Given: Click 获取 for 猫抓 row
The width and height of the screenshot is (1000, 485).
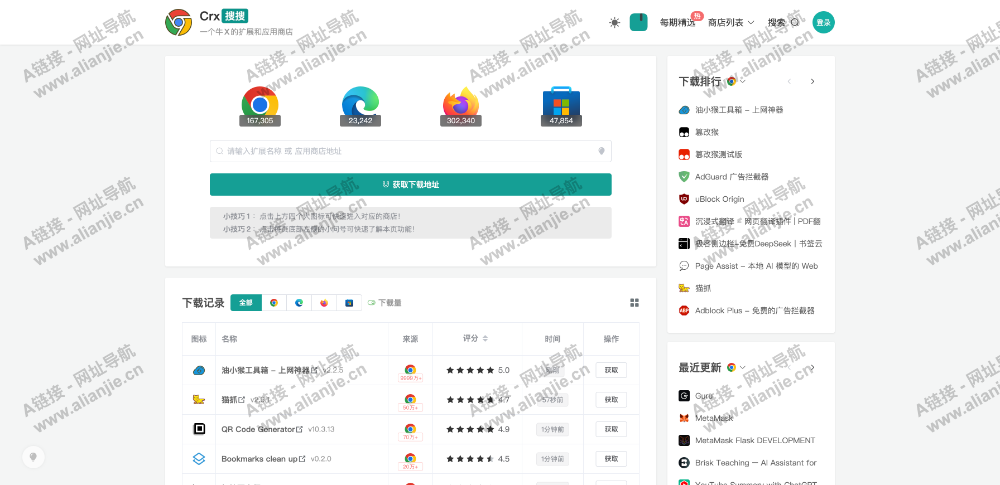Looking at the screenshot, I should pyautogui.click(x=611, y=399).
